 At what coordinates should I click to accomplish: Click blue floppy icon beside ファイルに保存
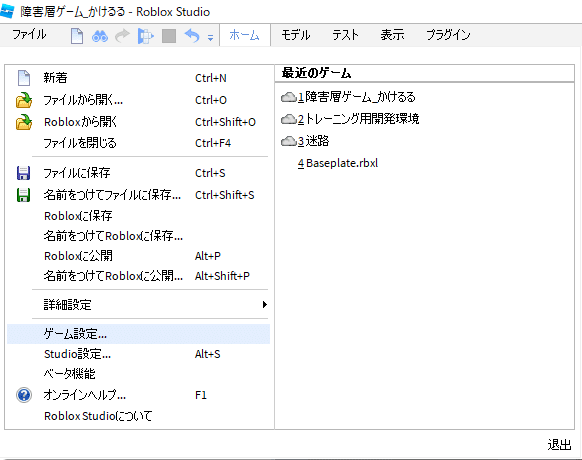(x=23, y=173)
